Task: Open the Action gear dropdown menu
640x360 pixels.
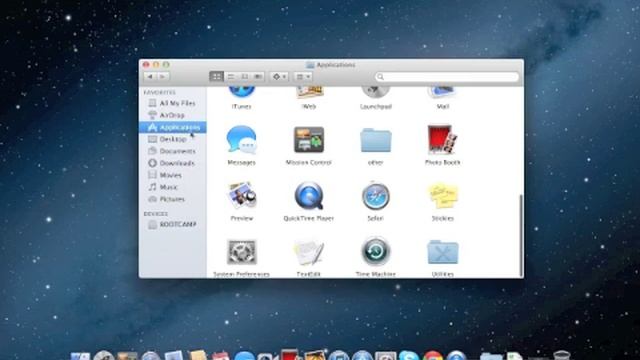Action: coord(279,76)
